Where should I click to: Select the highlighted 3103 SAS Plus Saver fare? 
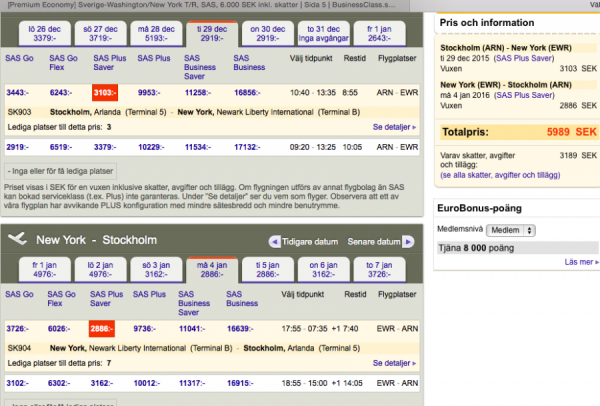(107, 91)
